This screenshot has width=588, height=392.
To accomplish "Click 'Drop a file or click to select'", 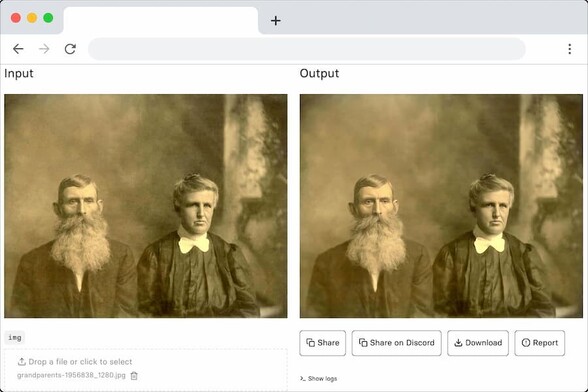I will point(80,362).
